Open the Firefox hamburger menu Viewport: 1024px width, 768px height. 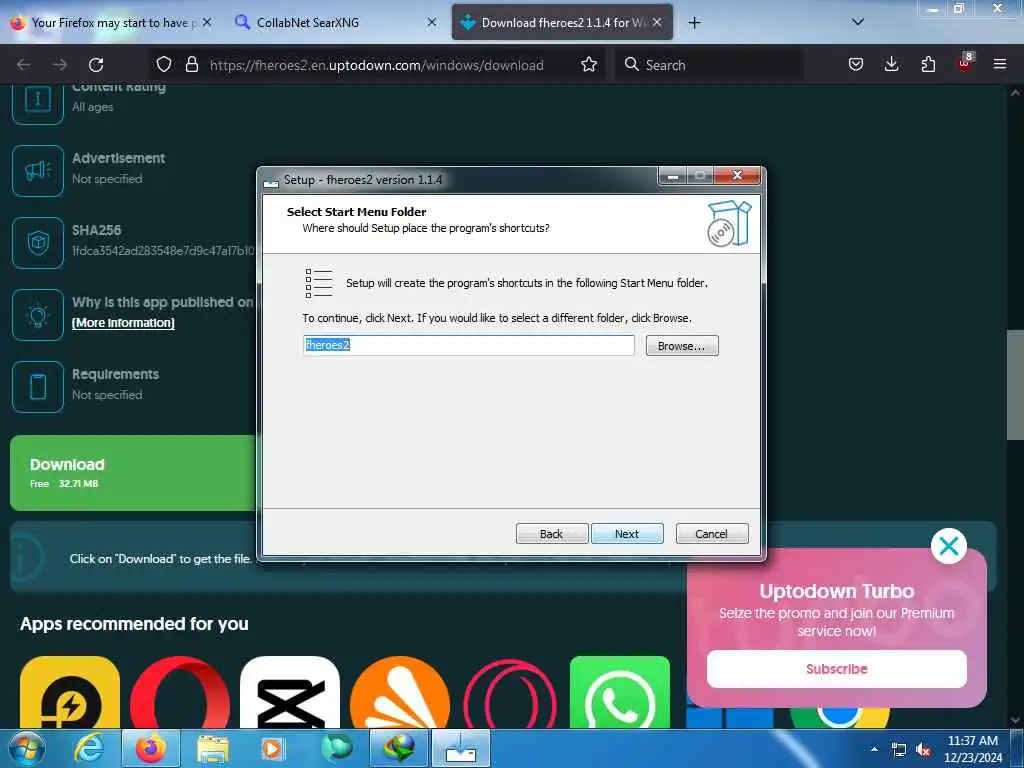point(1000,64)
